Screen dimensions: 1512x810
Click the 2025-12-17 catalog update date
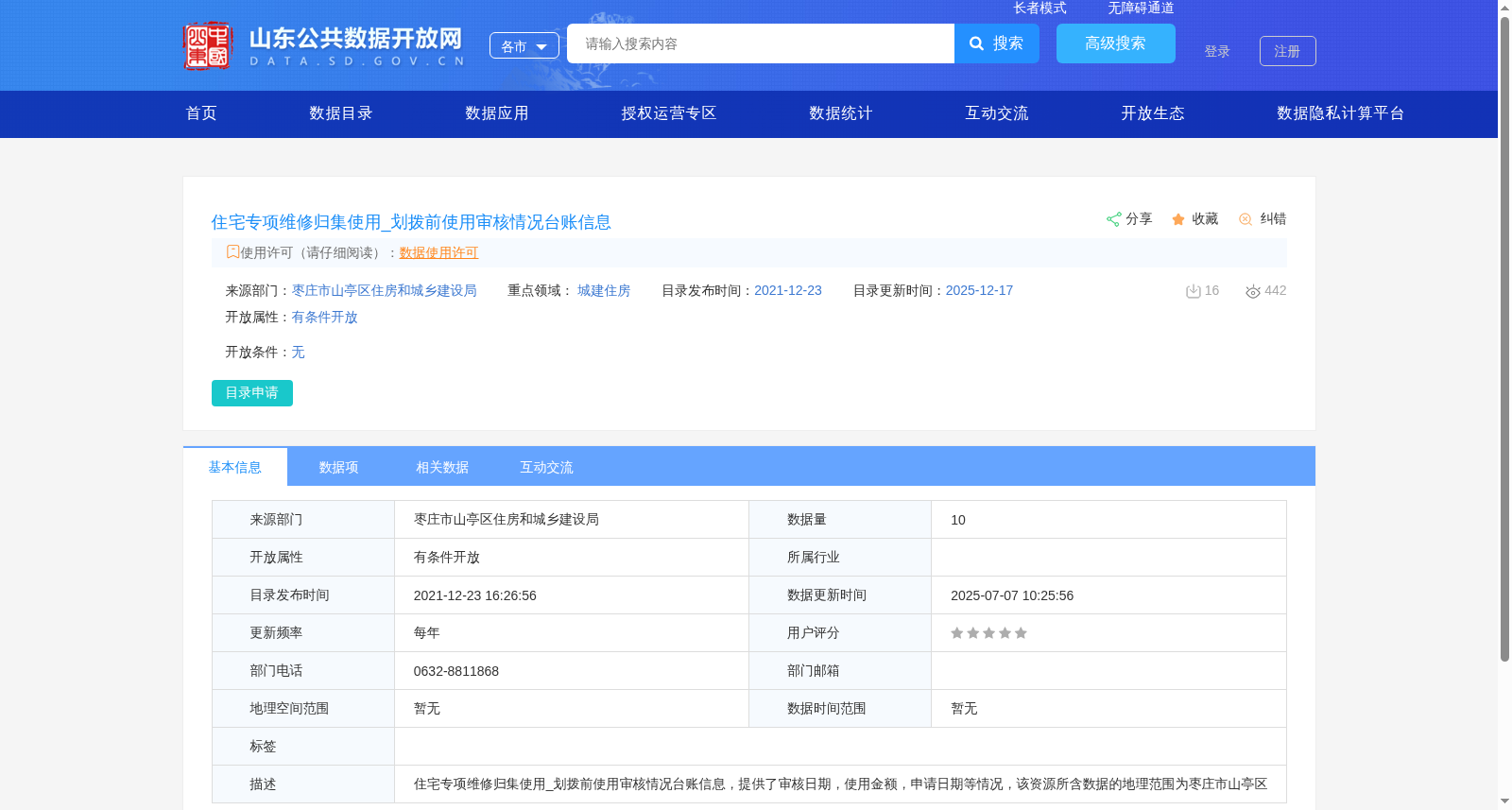[979, 291]
